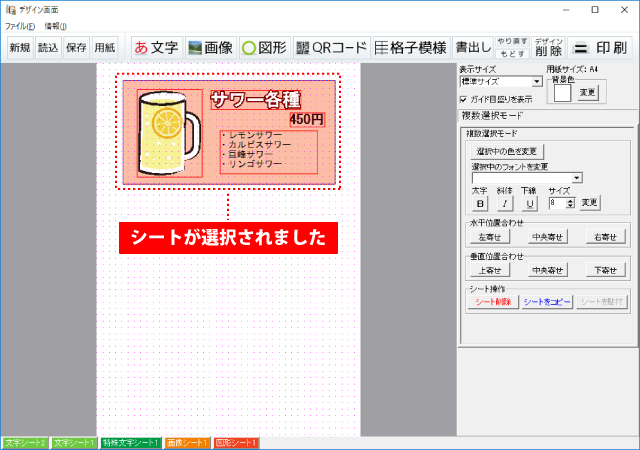Maximize the デザイン画面 window

[x=595, y=10]
